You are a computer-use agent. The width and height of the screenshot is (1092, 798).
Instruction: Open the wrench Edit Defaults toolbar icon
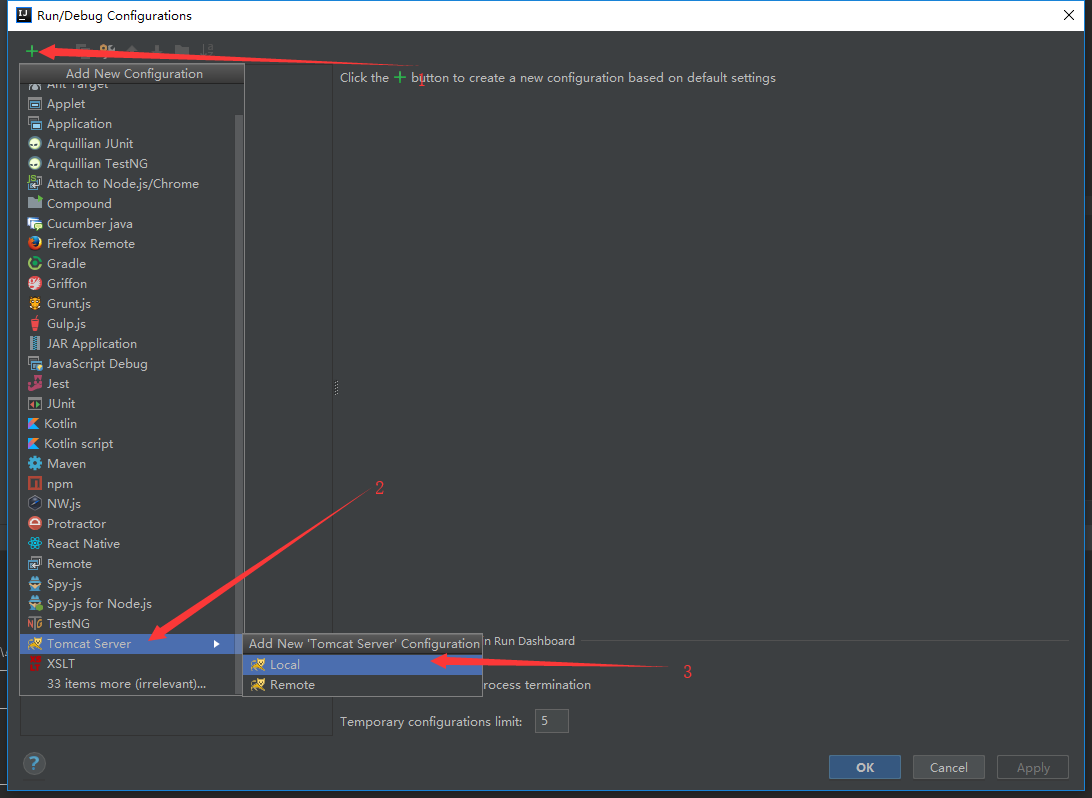(107, 51)
